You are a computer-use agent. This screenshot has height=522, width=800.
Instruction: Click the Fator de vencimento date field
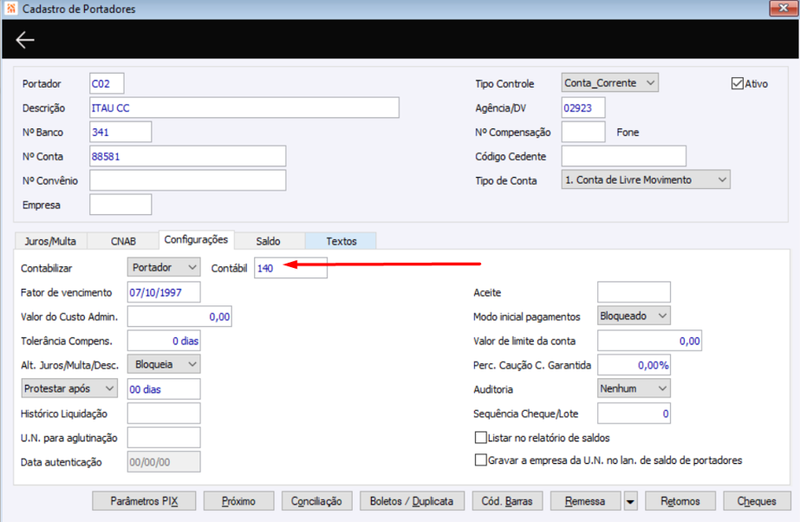point(164,292)
